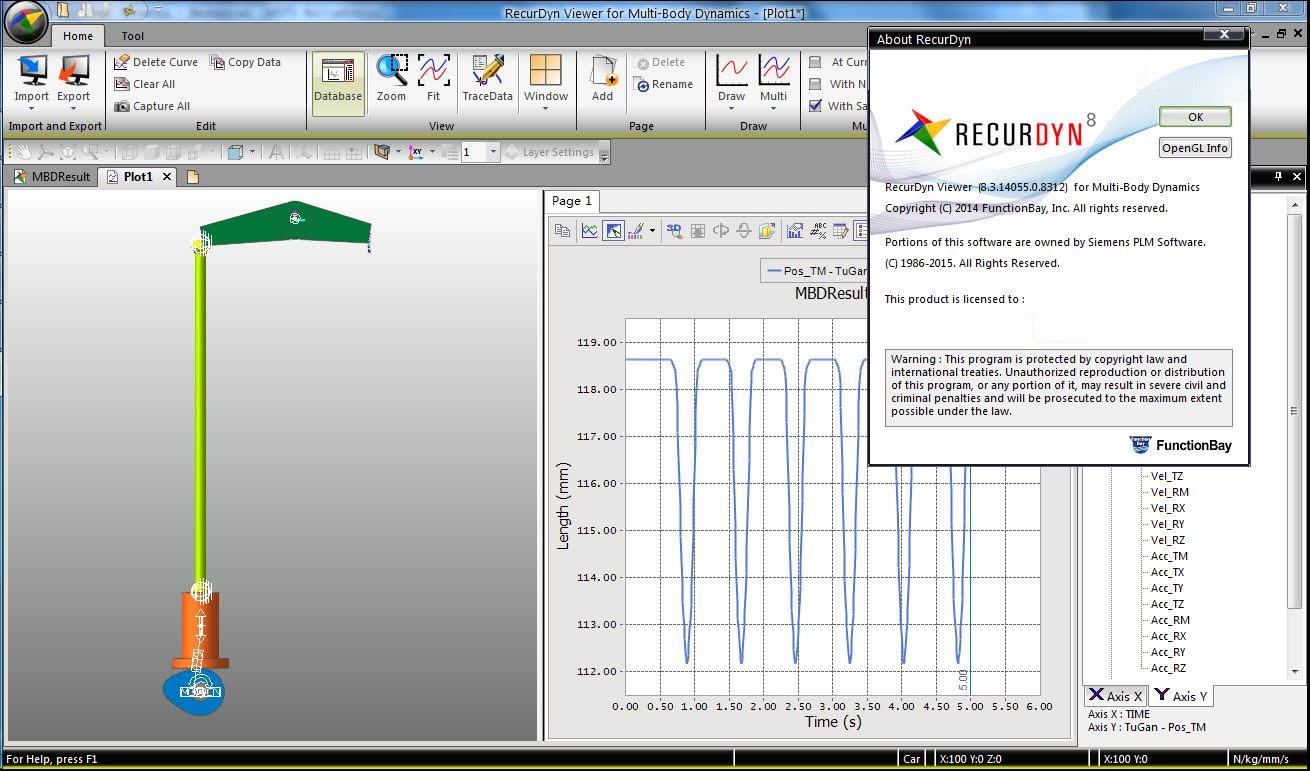
Task: Select Vel_RM in the database tree
Action: pos(1169,492)
